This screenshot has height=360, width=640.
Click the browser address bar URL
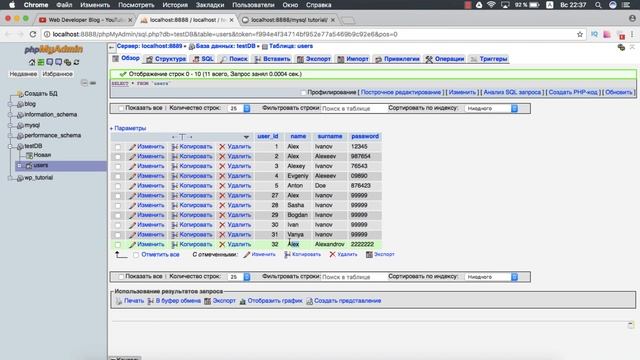(224, 34)
